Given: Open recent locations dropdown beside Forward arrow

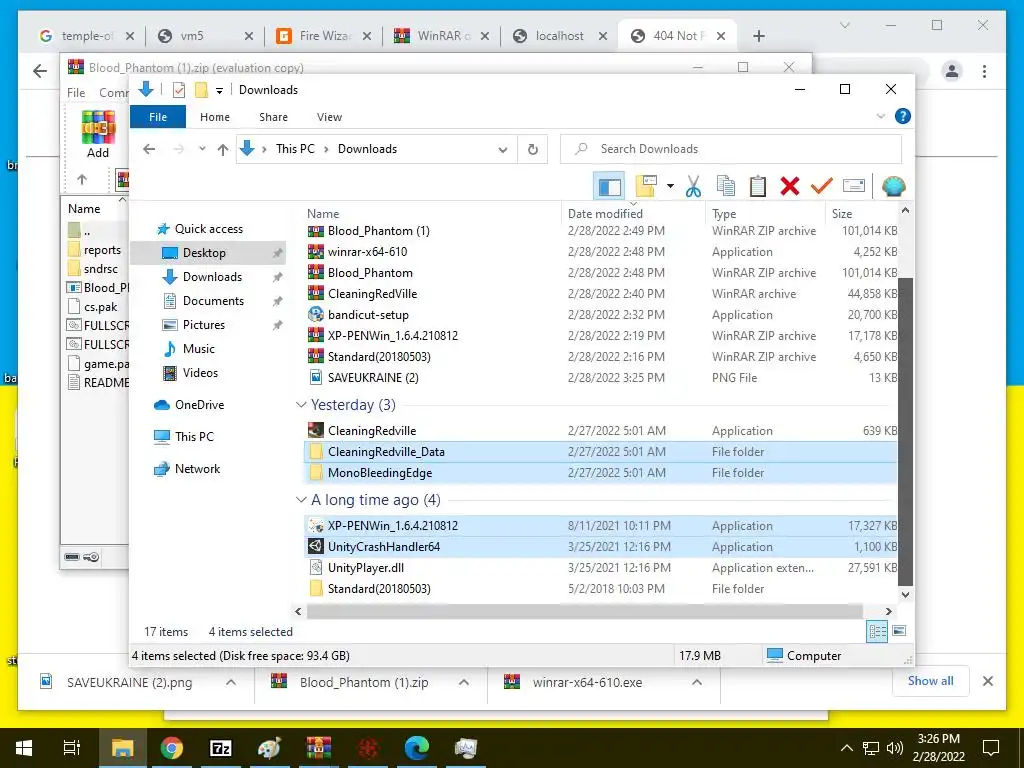Looking at the screenshot, I should pyautogui.click(x=202, y=149).
